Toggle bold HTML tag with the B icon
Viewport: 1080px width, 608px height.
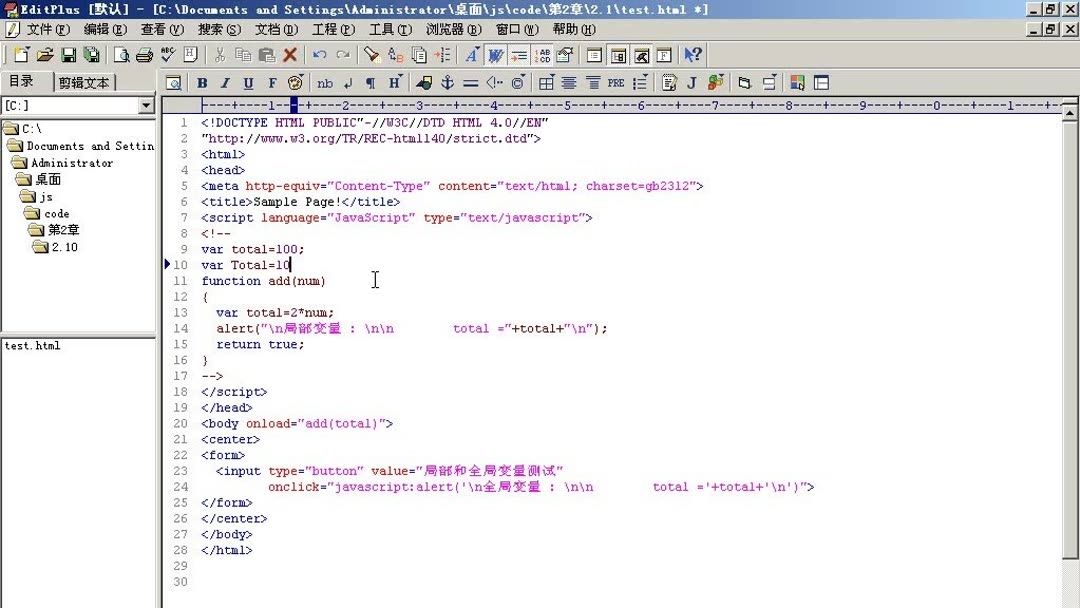pos(202,82)
